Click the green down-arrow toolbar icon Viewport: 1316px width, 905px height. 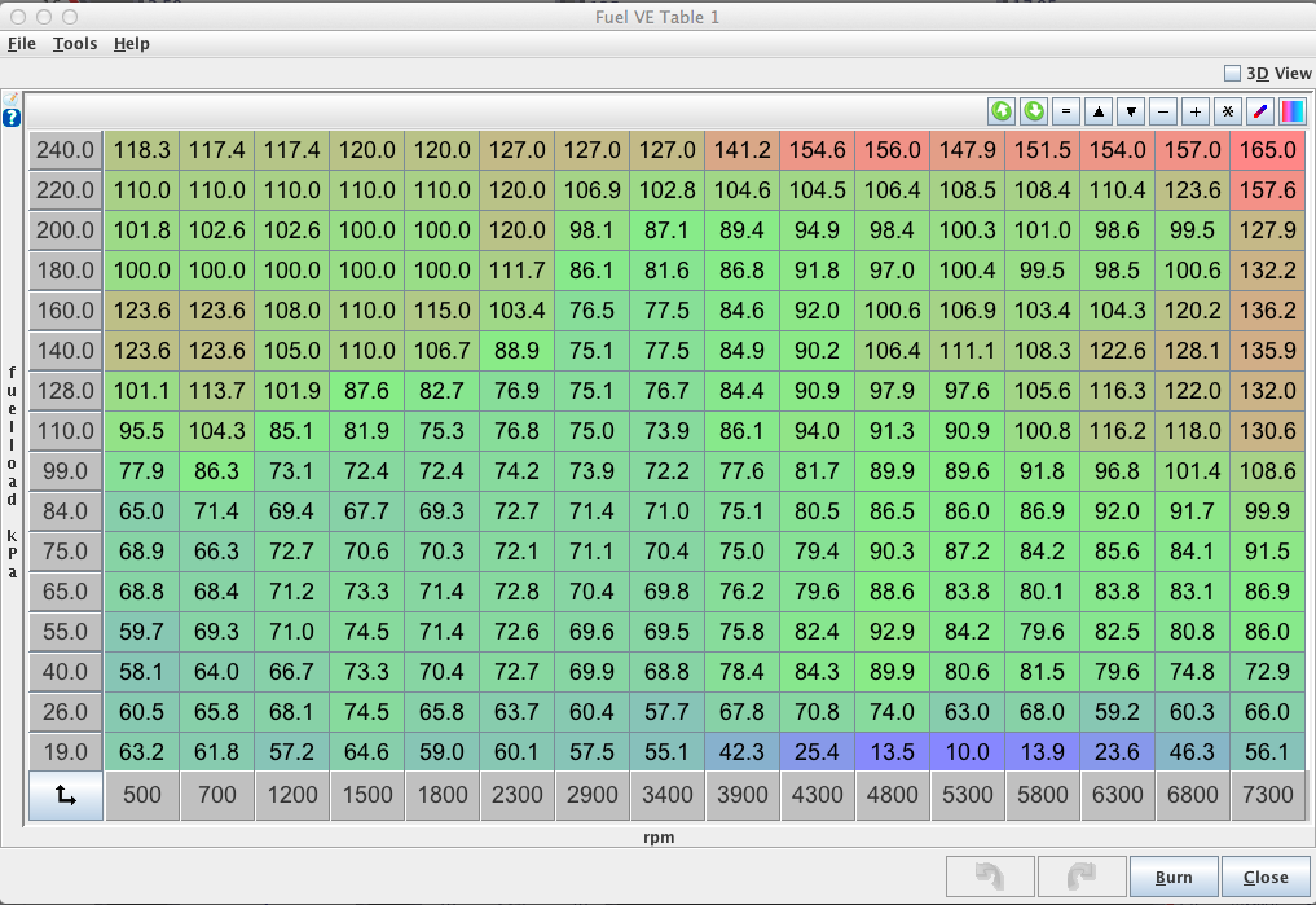pos(1034,111)
